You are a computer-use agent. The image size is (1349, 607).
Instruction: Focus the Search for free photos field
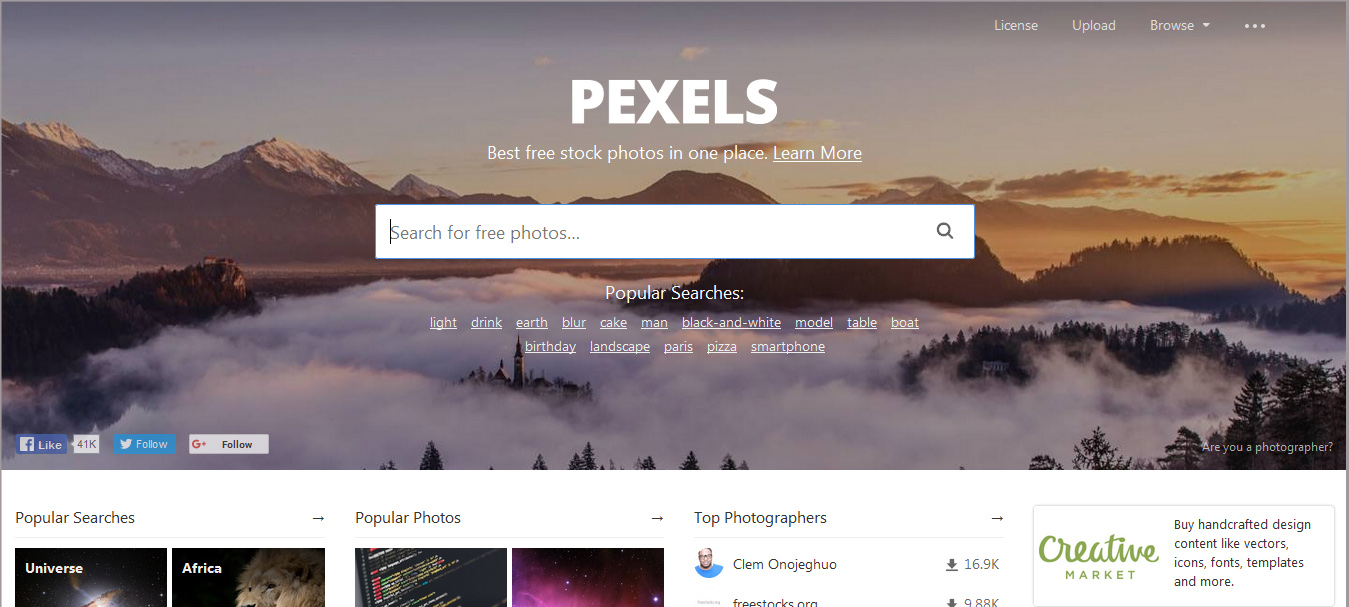(655, 232)
